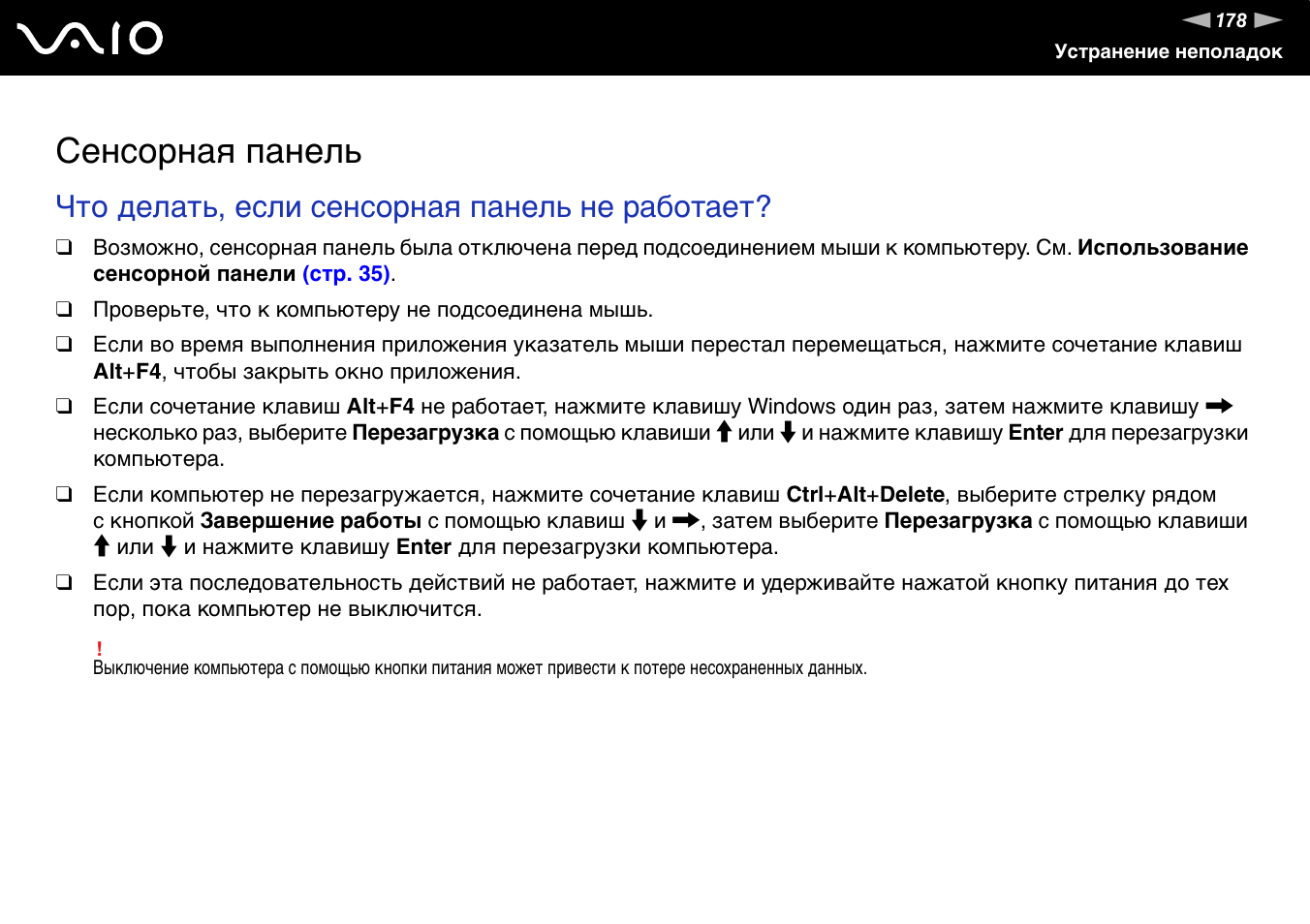Check the bullet beside the power button instruction

pyautogui.click(x=66, y=583)
